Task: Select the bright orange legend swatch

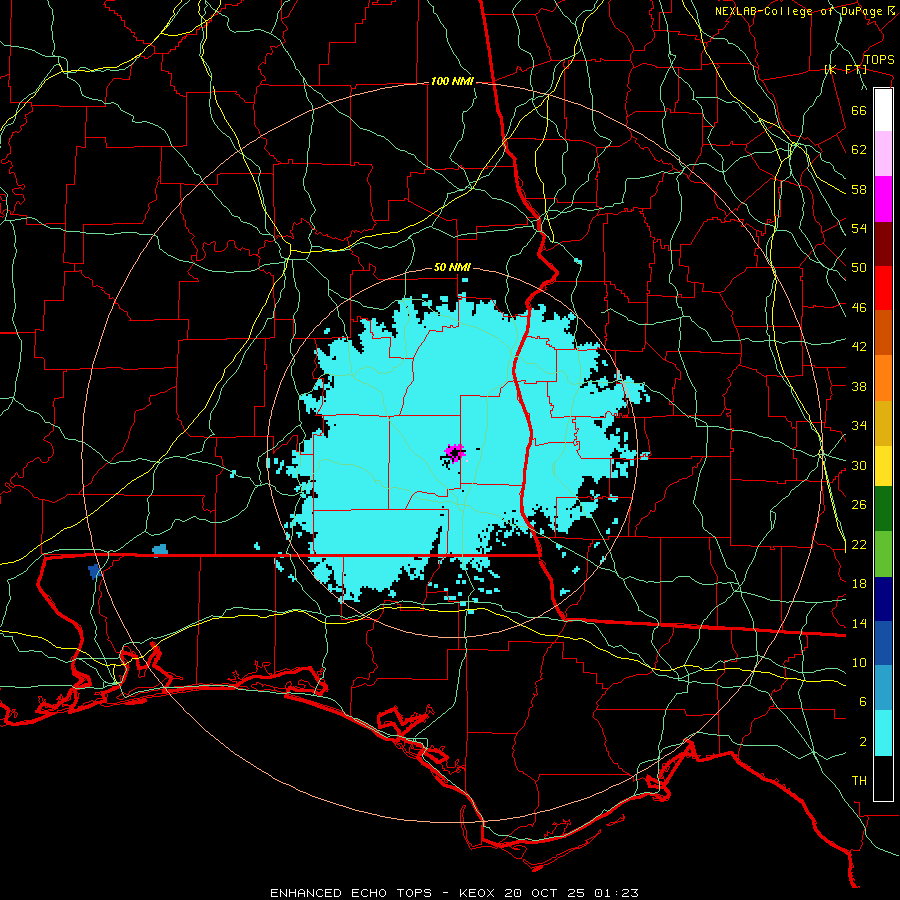Action: click(x=883, y=378)
